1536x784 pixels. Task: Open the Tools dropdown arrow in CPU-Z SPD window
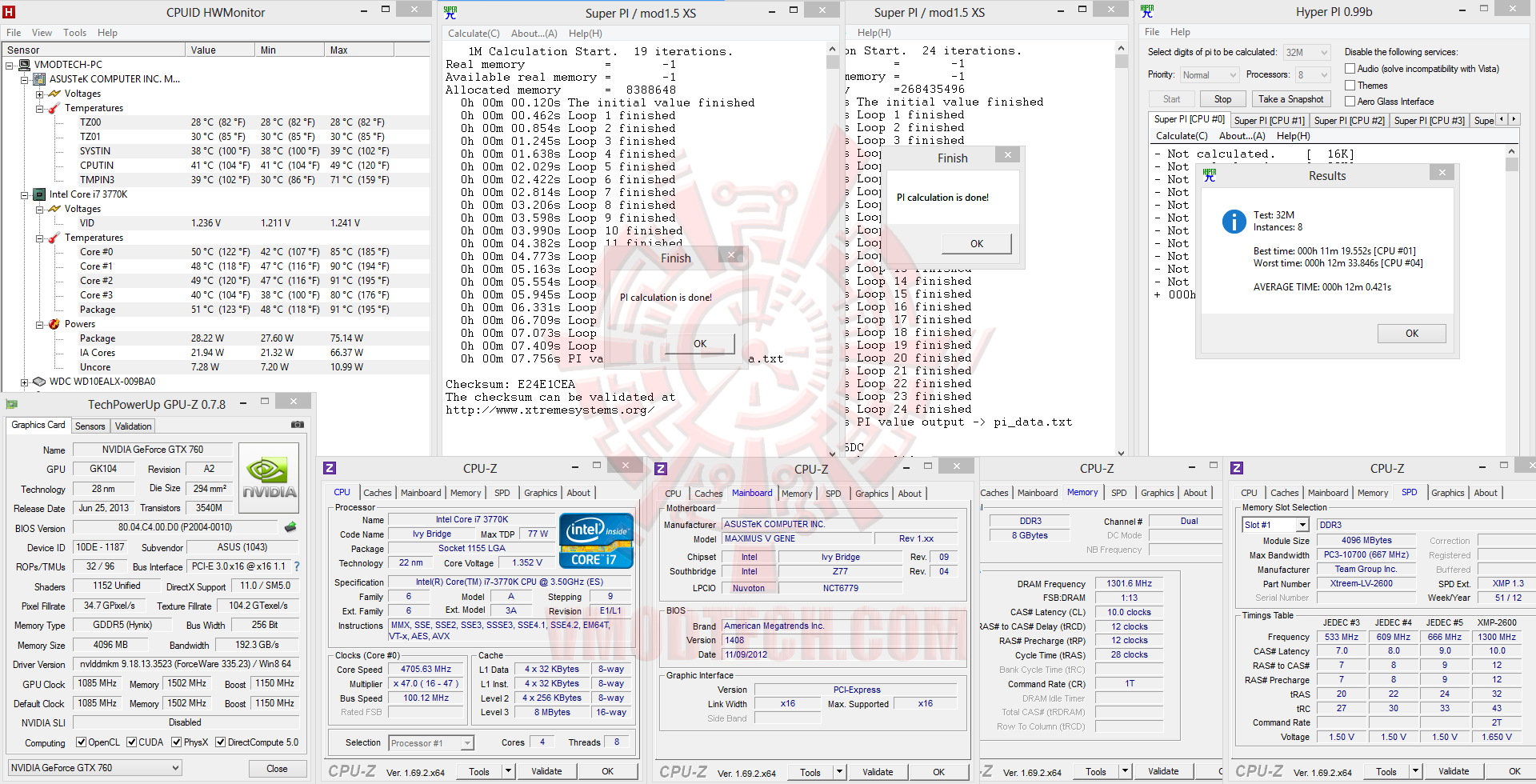pyautogui.click(x=1415, y=771)
